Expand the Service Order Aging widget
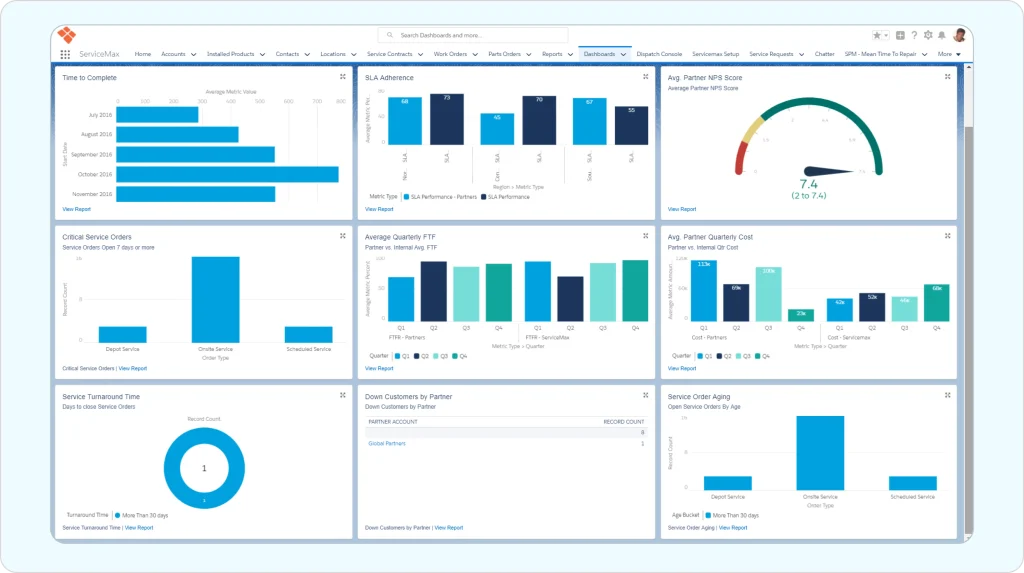The image size is (1024, 573). coord(948,395)
